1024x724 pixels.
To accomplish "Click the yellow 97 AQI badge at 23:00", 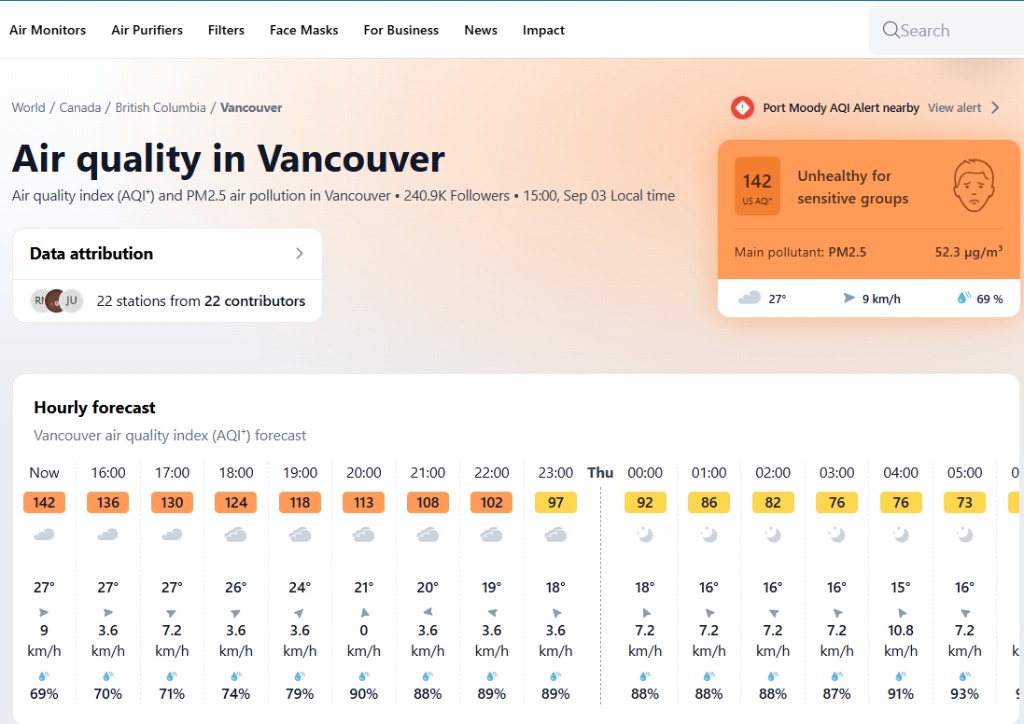I will click(x=555, y=503).
